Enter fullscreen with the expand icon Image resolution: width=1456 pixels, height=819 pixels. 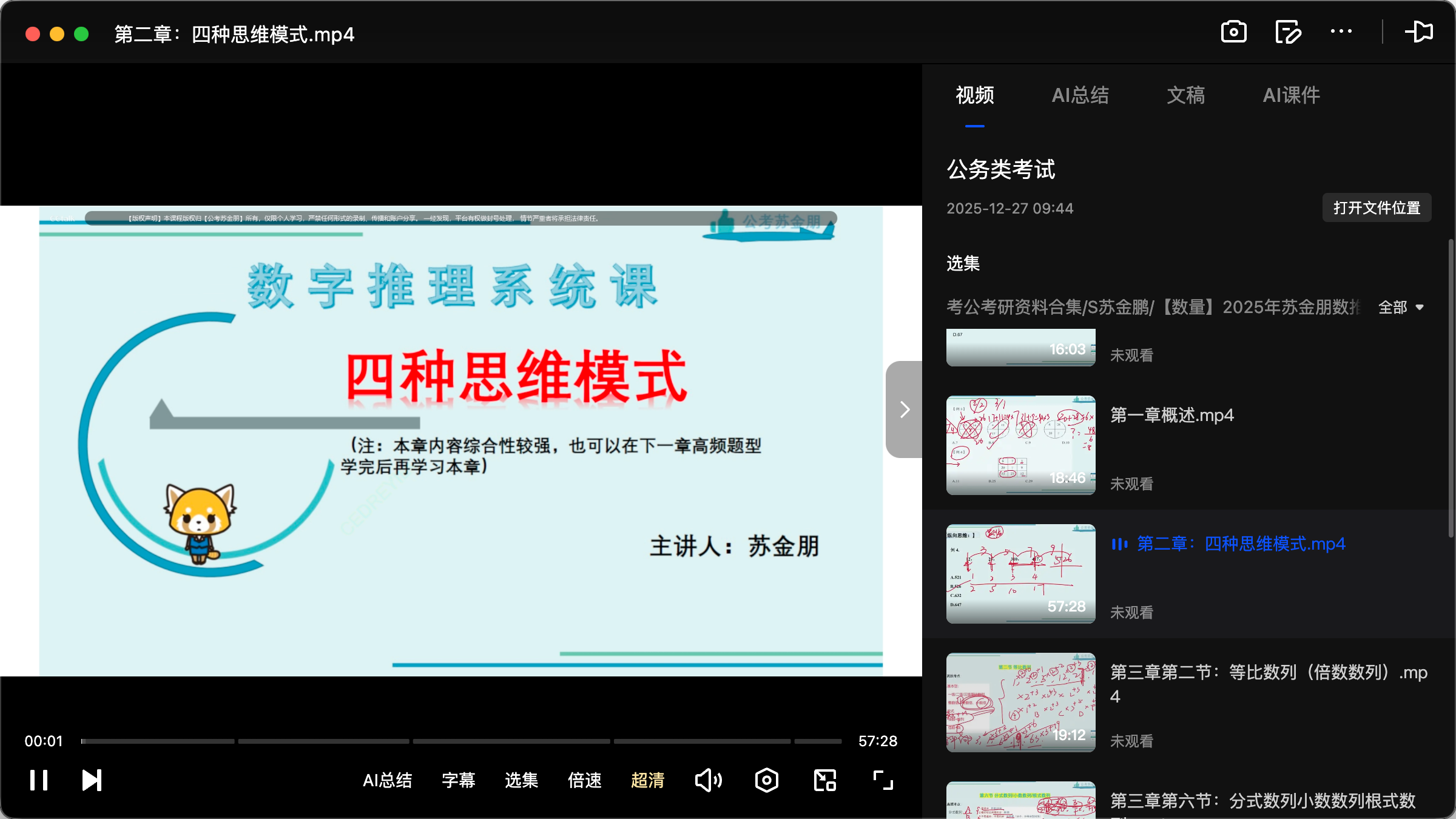(883, 780)
